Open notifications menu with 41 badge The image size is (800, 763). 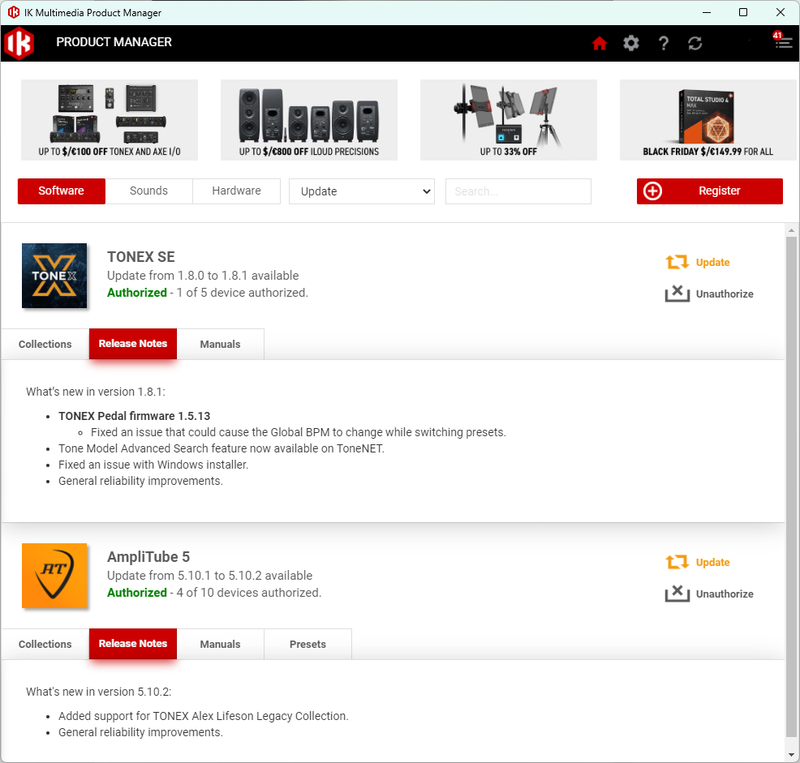click(x=782, y=41)
